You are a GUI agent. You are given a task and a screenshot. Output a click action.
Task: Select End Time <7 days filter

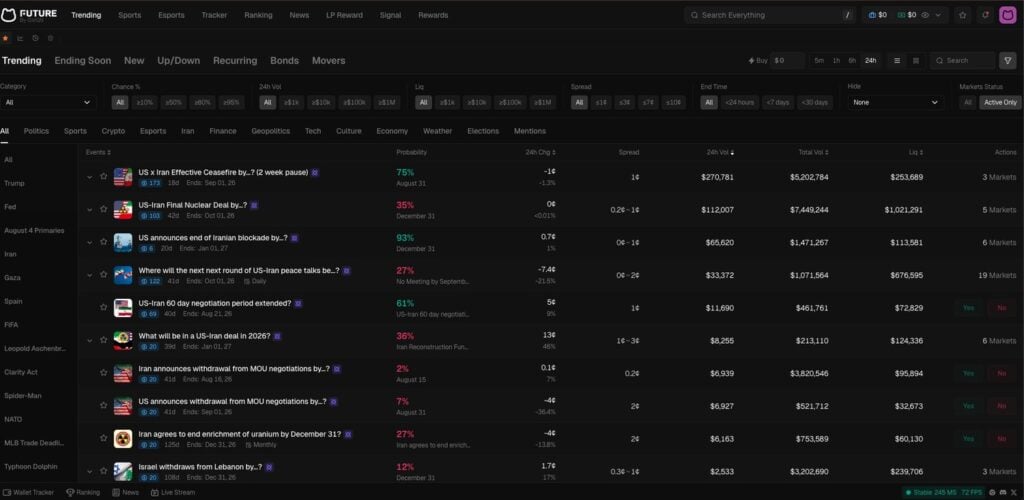778,102
